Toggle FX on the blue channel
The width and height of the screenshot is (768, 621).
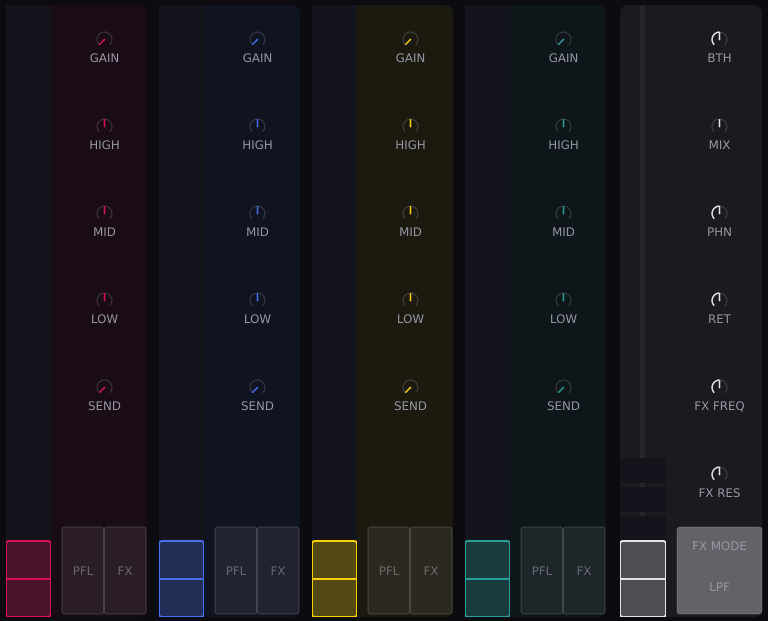click(x=278, y=571)
